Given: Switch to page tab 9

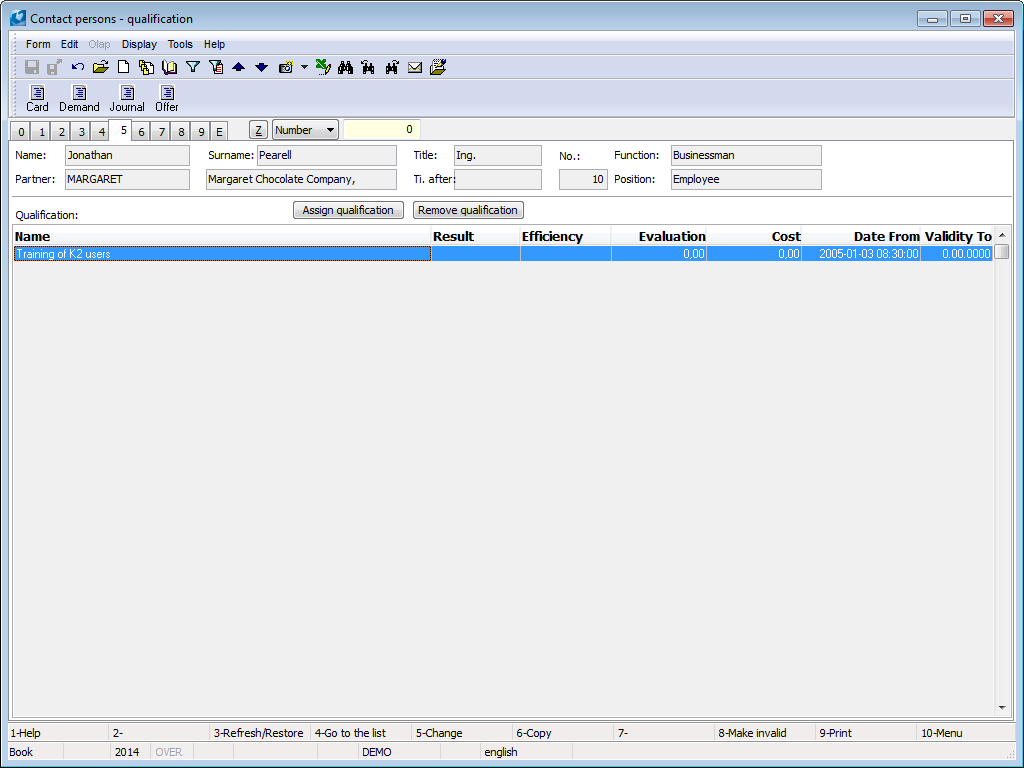Looking at the screenshot, I should 201,131.
